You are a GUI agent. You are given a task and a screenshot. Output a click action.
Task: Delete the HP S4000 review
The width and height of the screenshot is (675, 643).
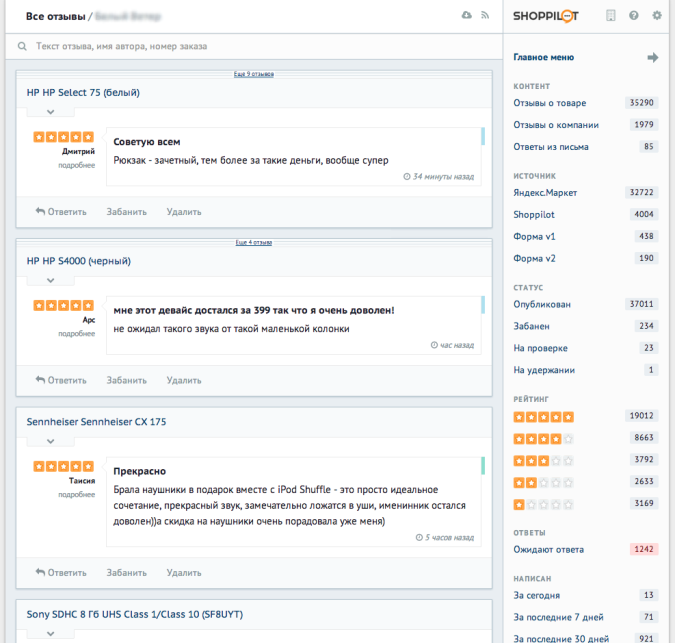coord(184,380)
